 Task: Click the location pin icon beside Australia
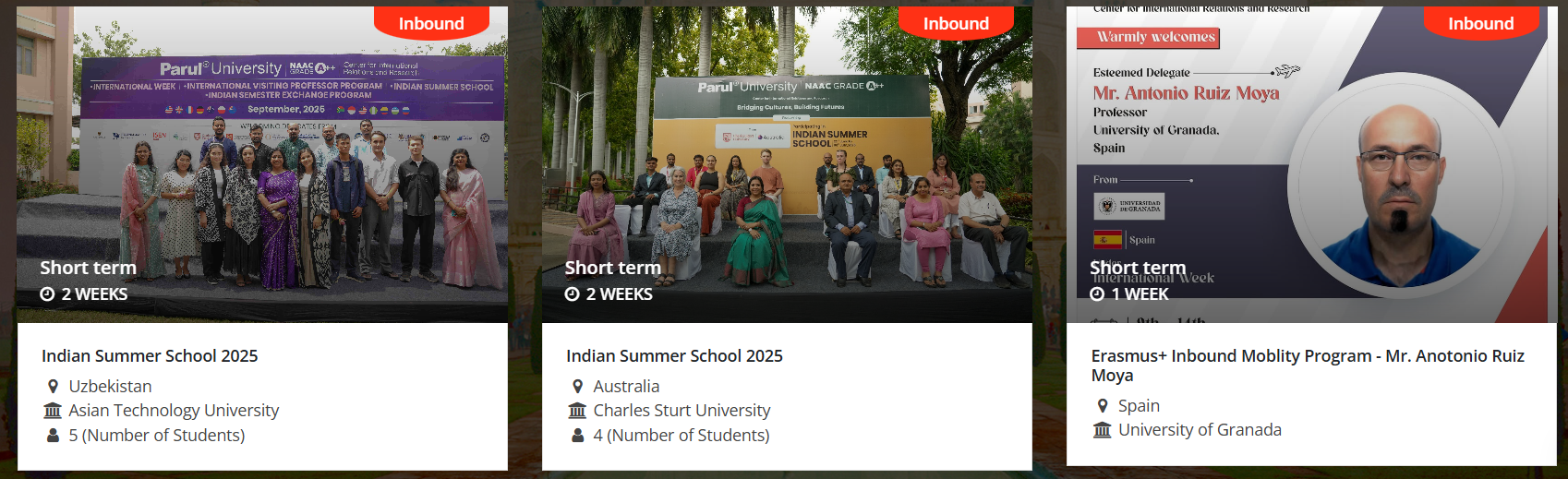click(577, 387)
